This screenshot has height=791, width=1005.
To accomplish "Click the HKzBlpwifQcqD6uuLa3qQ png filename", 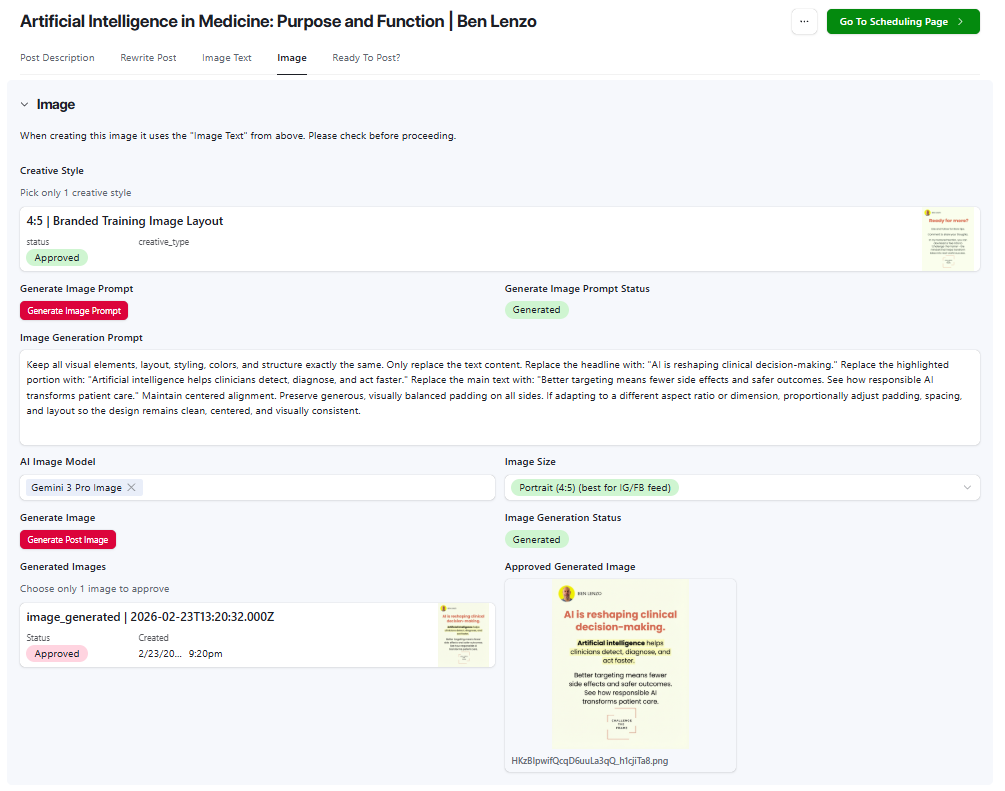I will pyautogui.click(x=590, y=761).
